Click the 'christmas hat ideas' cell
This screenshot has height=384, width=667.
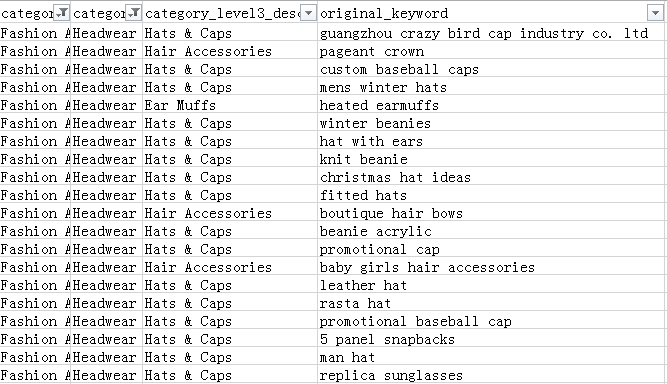click(x=491, y=177)
